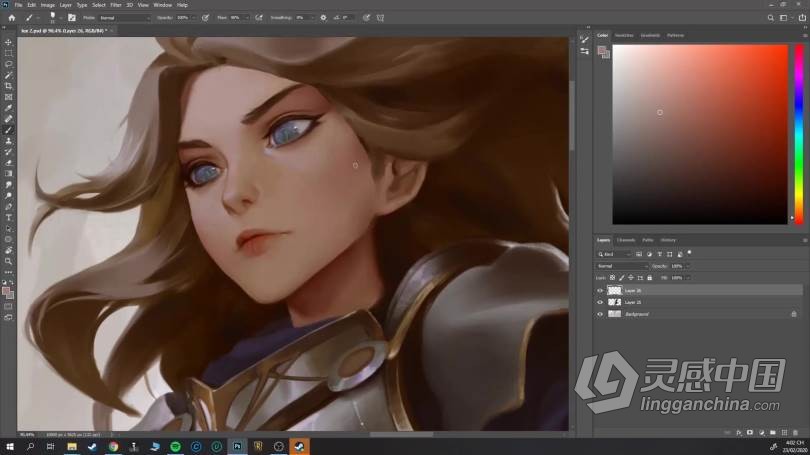Select the Eraser tool

coord(8,162)
